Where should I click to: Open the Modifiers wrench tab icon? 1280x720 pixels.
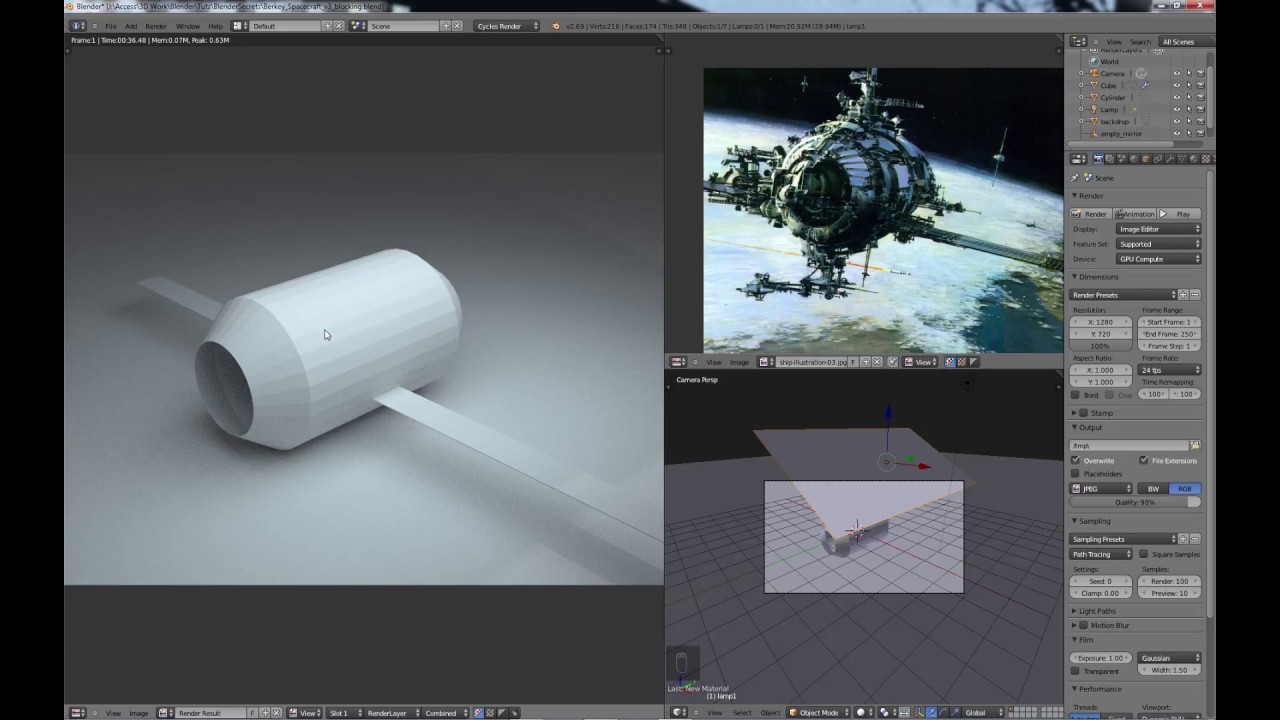1170,159
